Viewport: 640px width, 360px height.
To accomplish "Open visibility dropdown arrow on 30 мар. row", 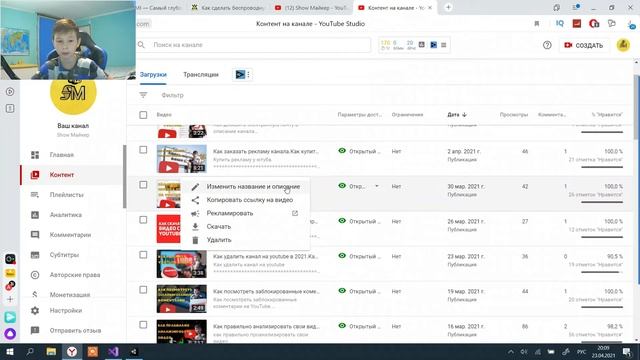I will point(377,186).
